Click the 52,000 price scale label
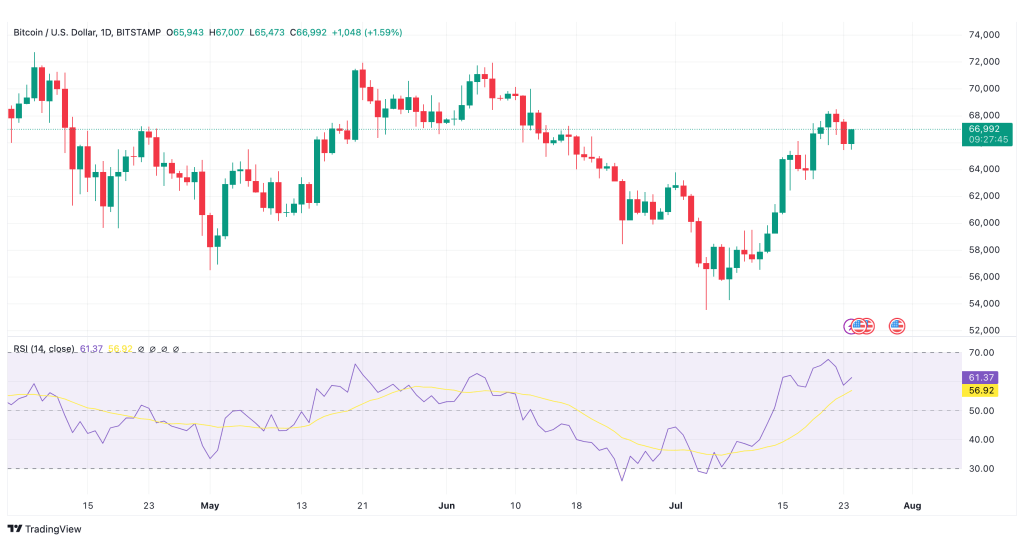The width and height of the screenshot is (1024, 542). pyautogui.click(x=984, y=330)
